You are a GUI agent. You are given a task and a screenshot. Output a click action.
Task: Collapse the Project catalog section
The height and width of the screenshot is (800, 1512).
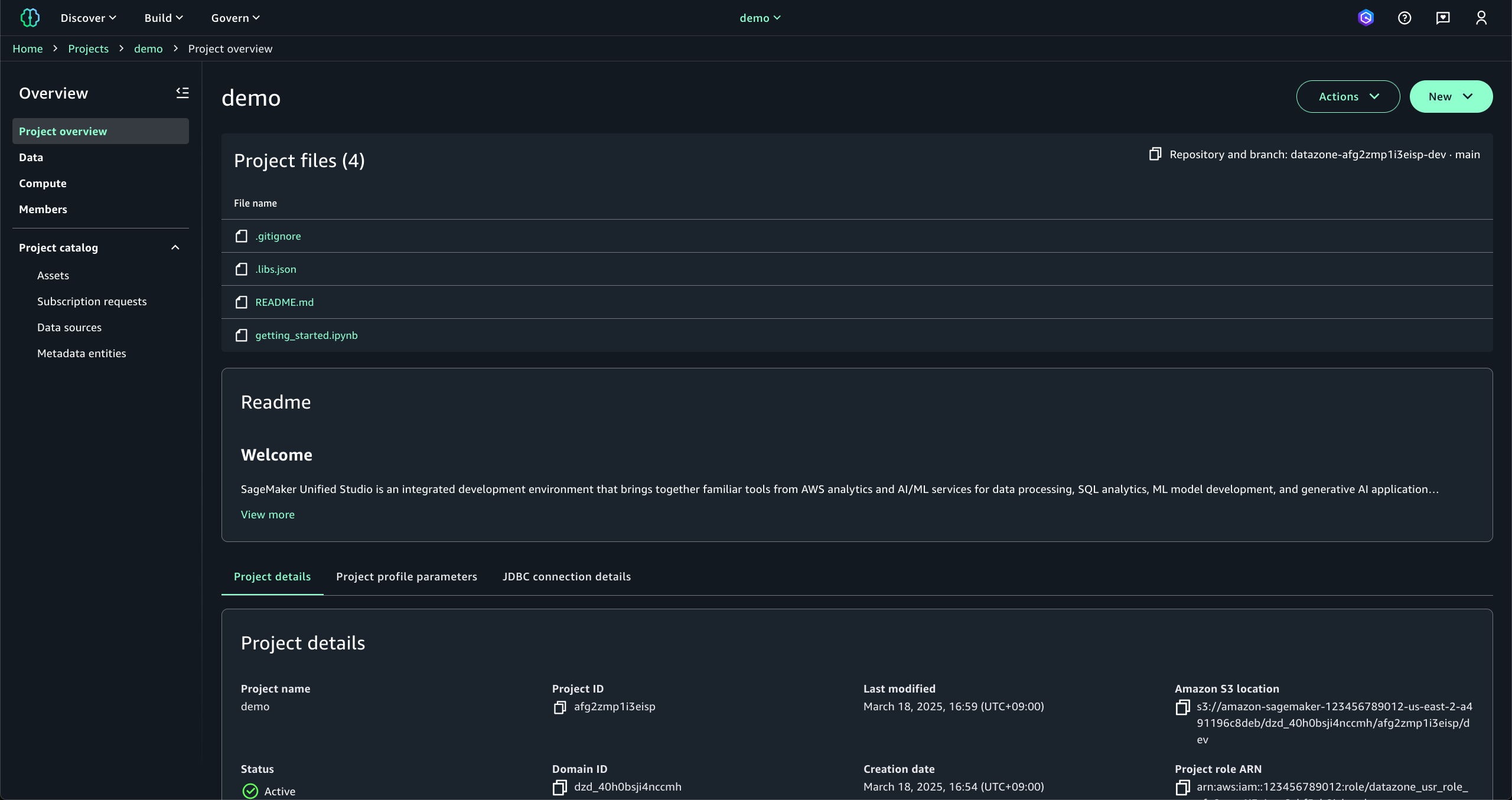tap(175, 247)
